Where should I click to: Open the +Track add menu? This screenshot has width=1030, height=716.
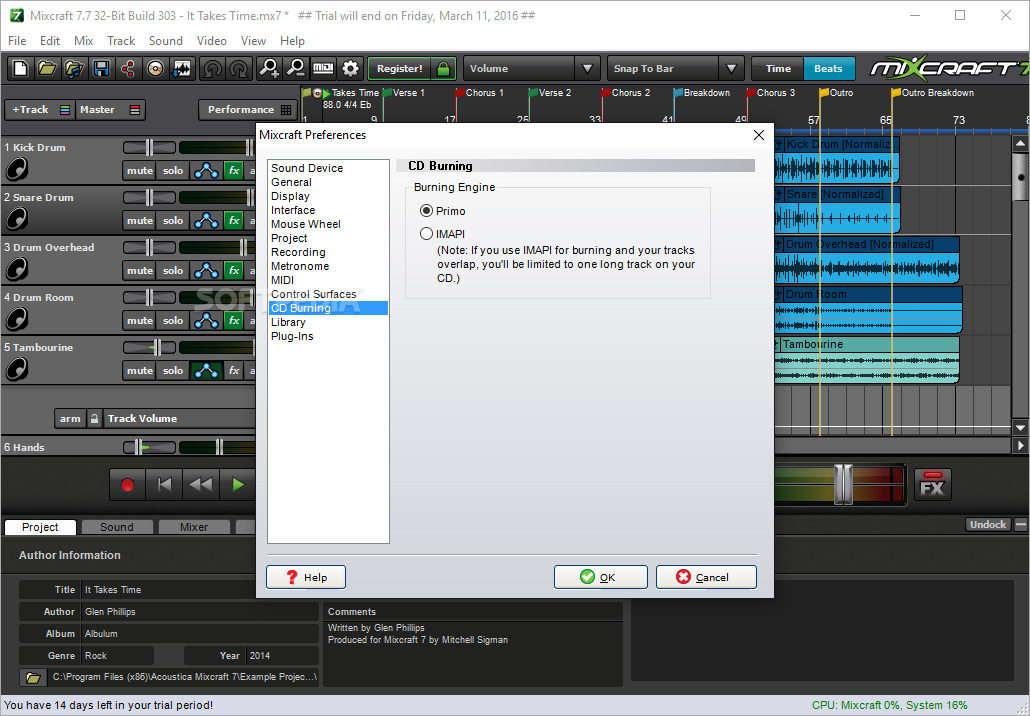click(x=39, y=110)
